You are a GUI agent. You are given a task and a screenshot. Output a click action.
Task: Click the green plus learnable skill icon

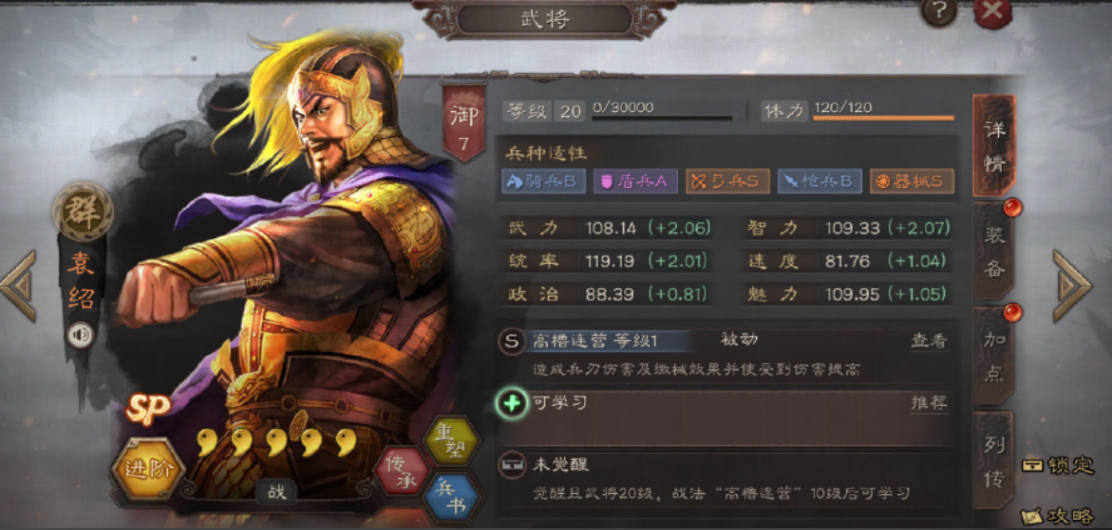coord(512,404)
